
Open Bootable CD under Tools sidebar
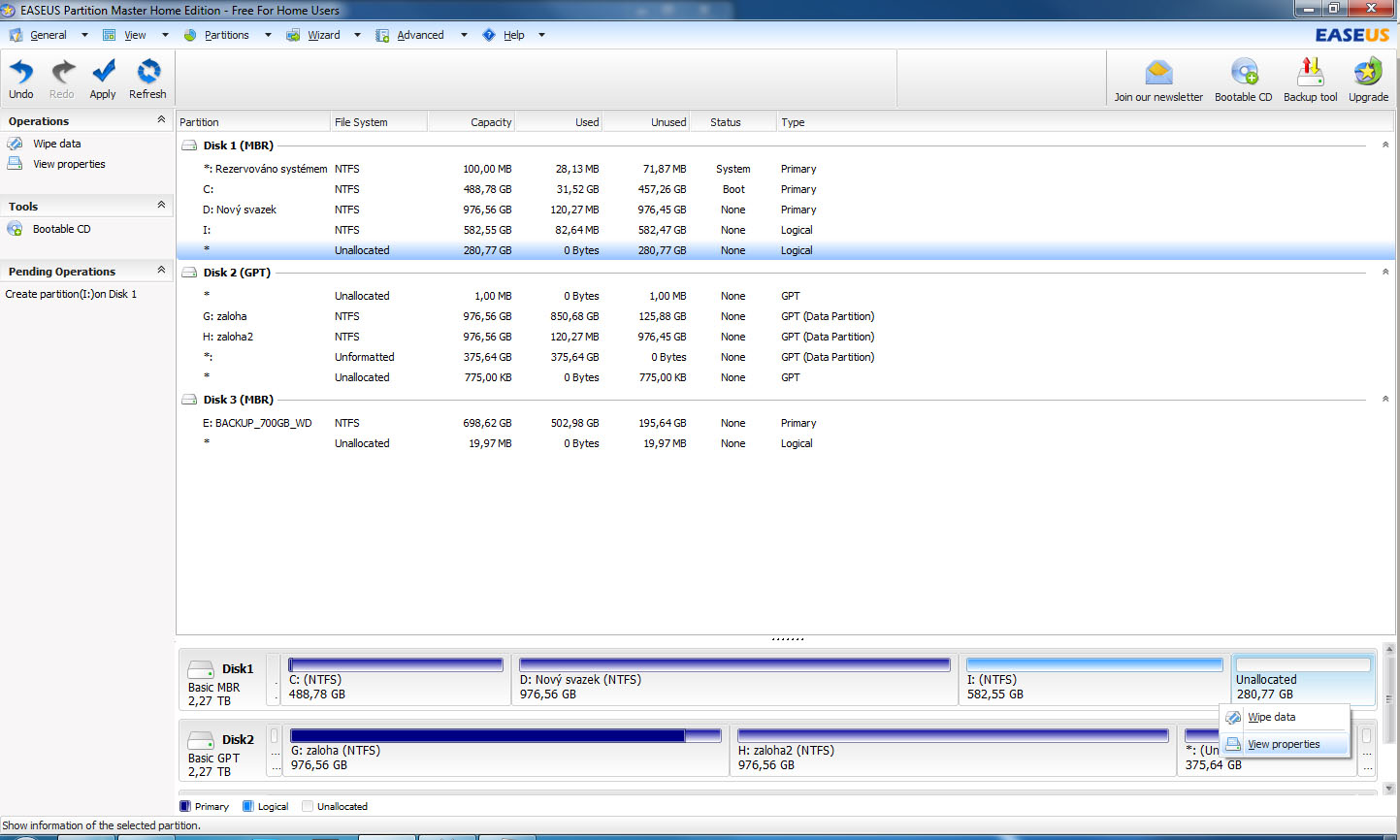pyautogui.click(x=61, y=229)
